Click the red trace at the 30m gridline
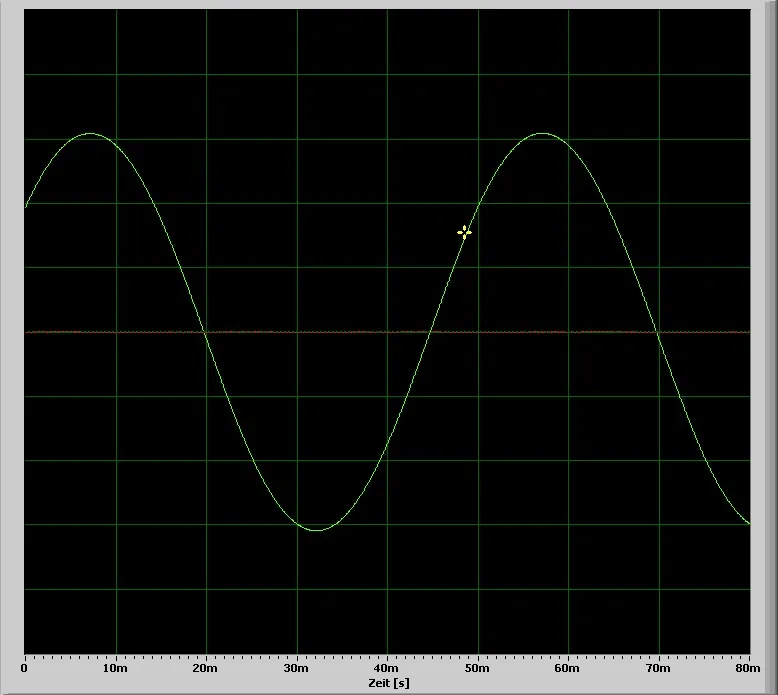The height and width of the screenshot is (695, 778). point(297,332)
